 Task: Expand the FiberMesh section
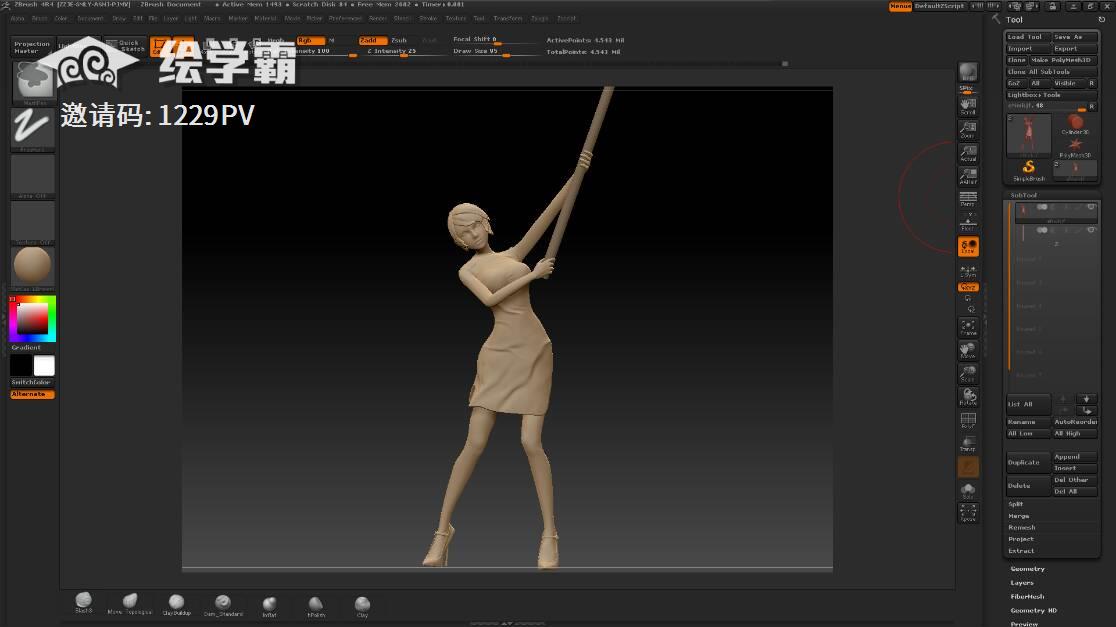pyautogui.click(x=1027, y=597)
